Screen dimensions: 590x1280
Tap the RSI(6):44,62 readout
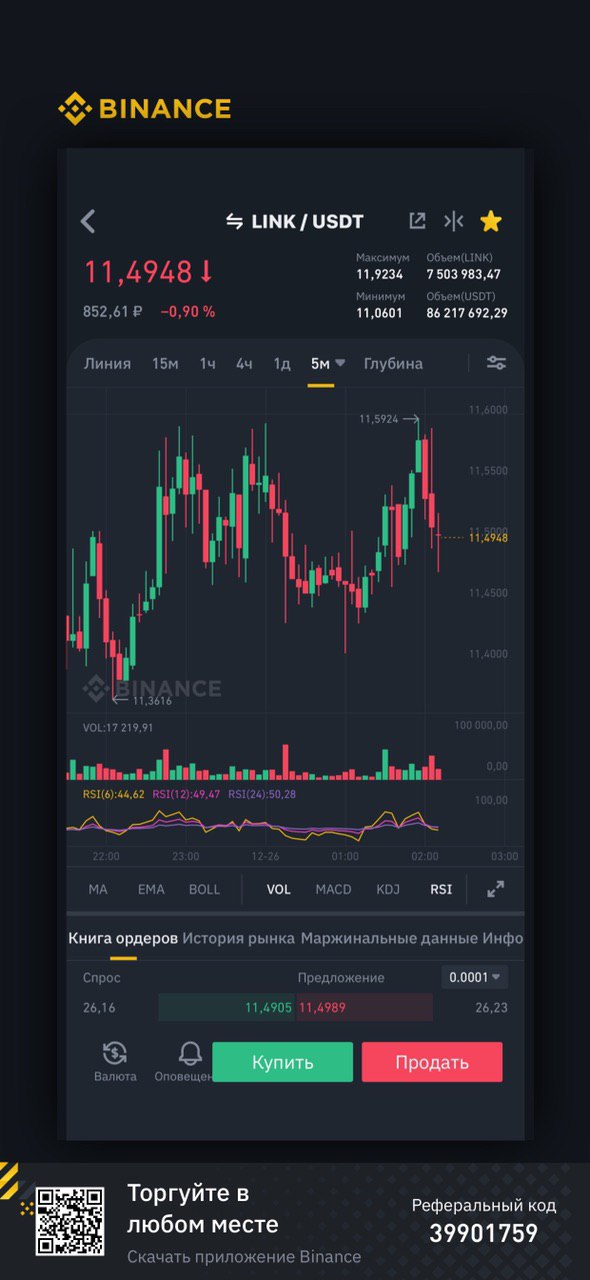click(x=113, y=794)
